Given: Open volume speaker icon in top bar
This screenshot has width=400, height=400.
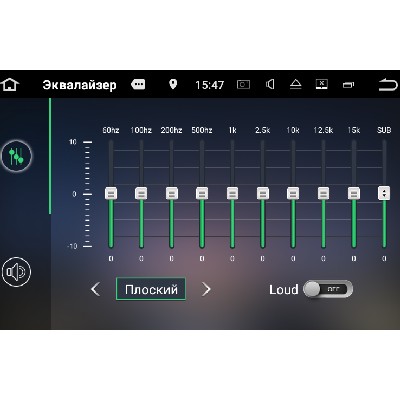Looking at the screenshot, I should pos(270,84).
